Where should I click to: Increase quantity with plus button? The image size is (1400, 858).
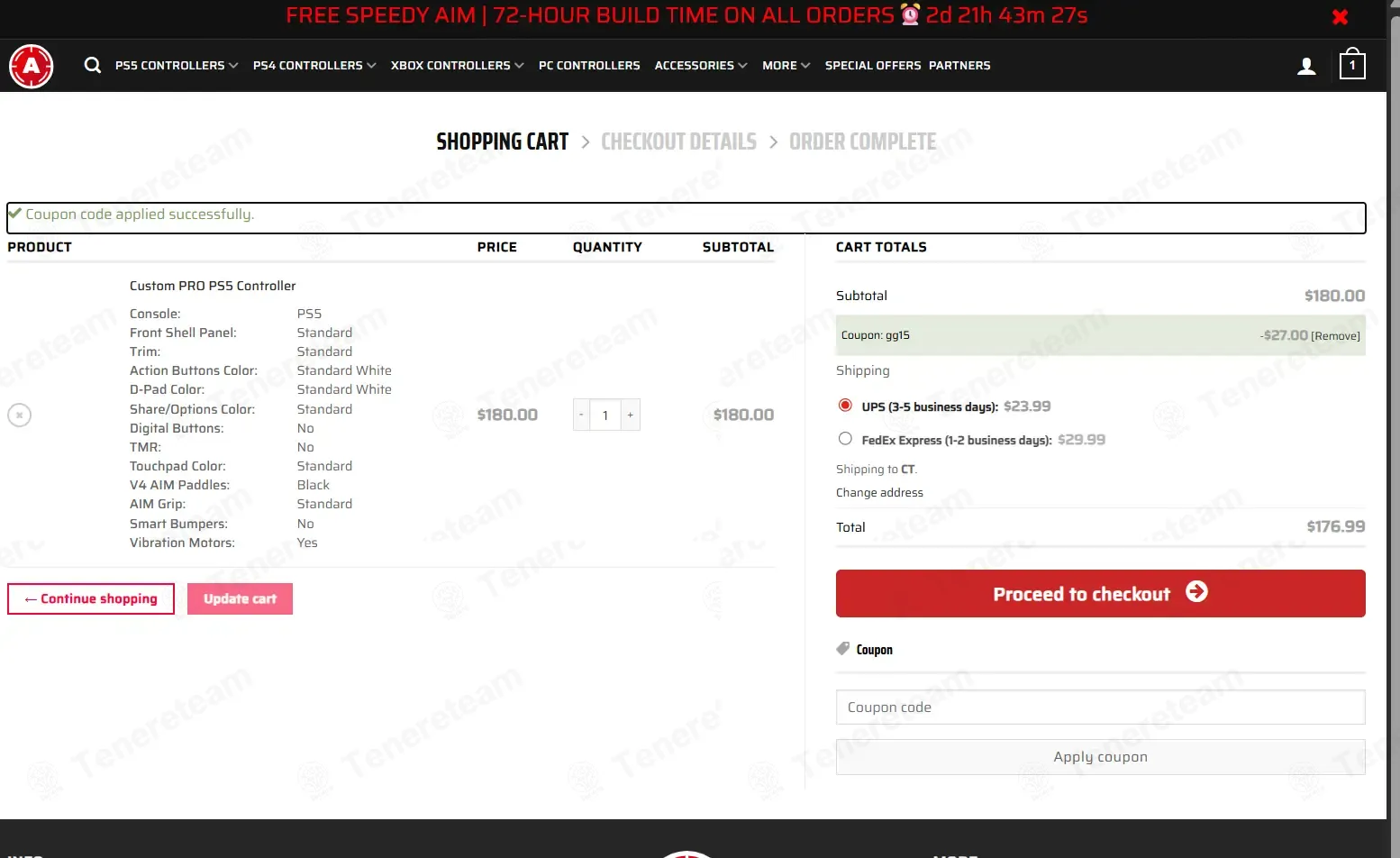(x=631, y=415)
